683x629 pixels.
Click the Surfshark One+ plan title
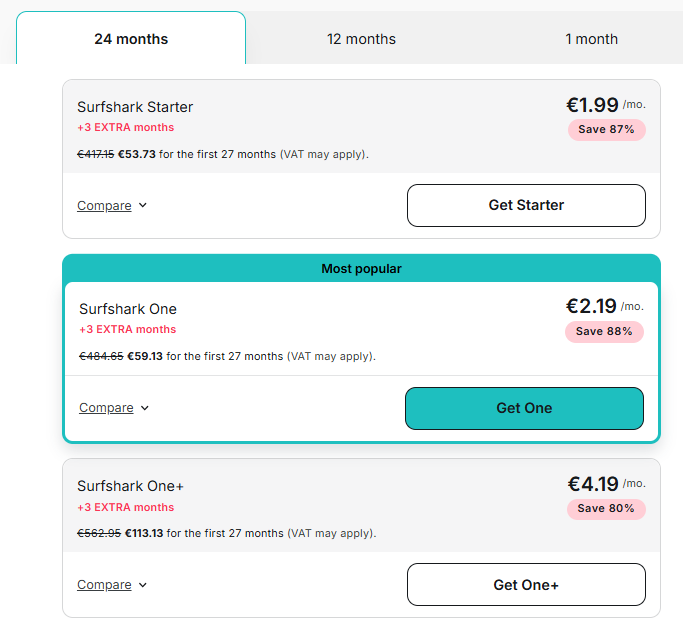click(131, 486)
